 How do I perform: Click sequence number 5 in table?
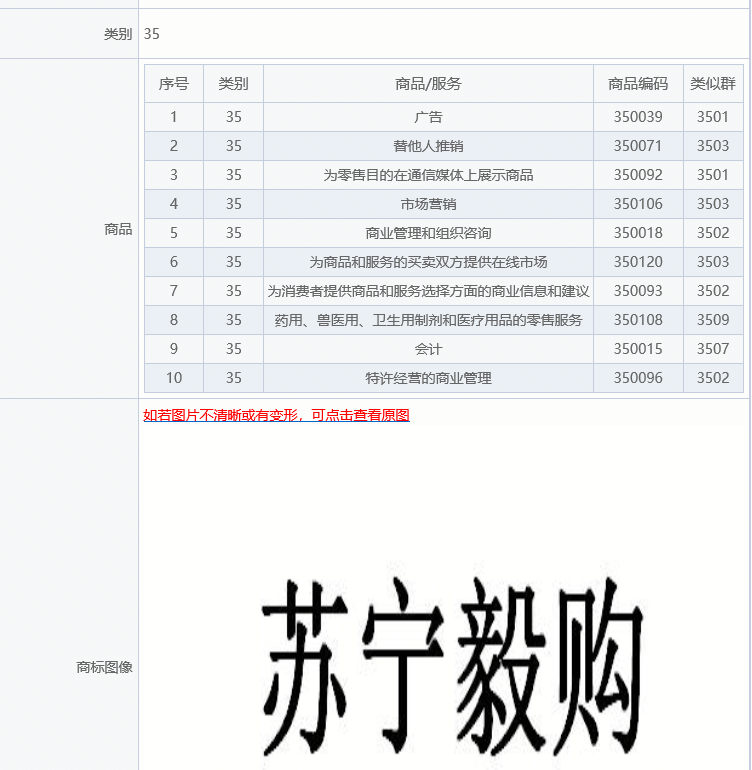174,233
